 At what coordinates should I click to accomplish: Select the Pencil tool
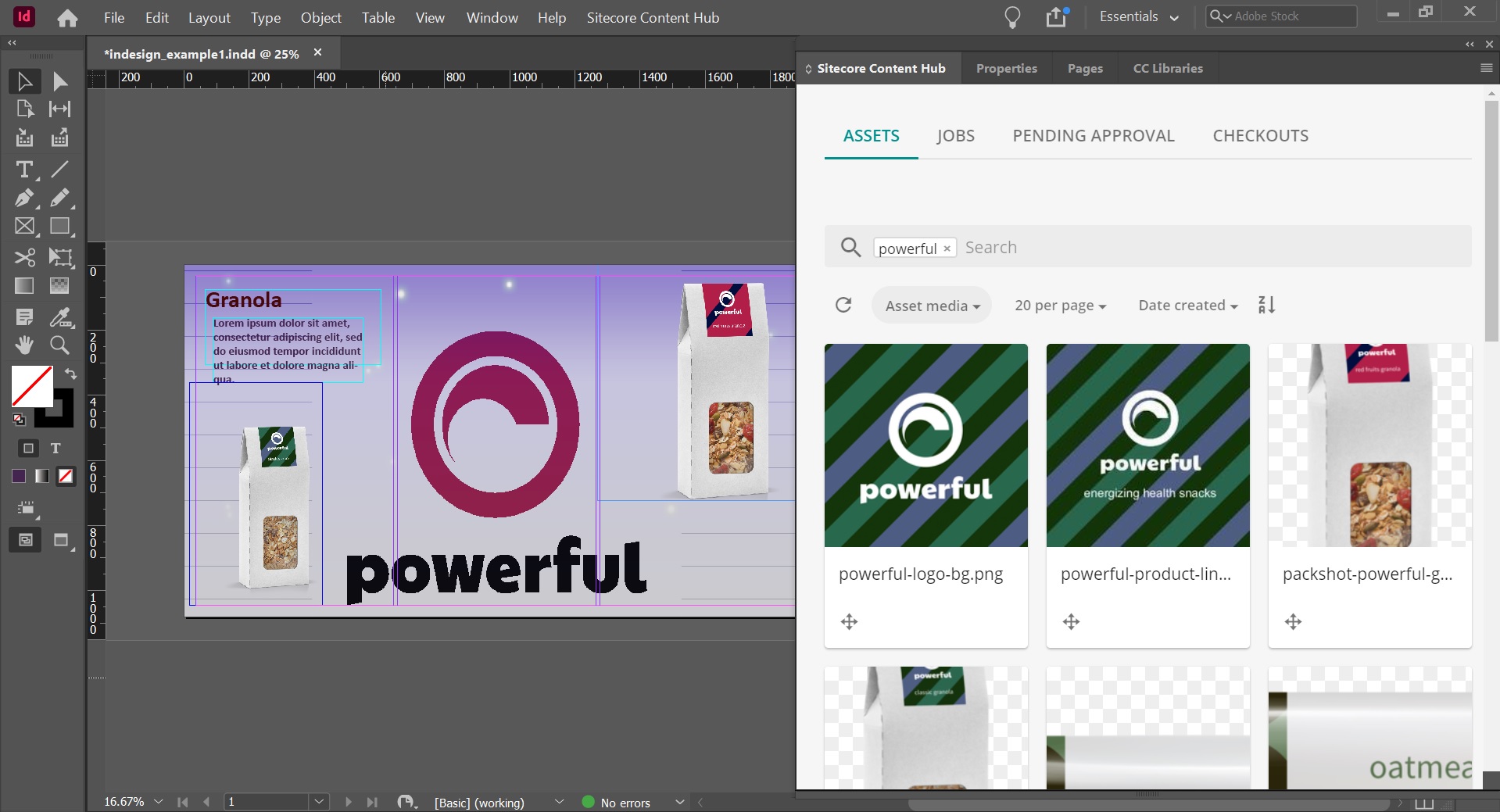pyautogui.click(x=59, y=198)
